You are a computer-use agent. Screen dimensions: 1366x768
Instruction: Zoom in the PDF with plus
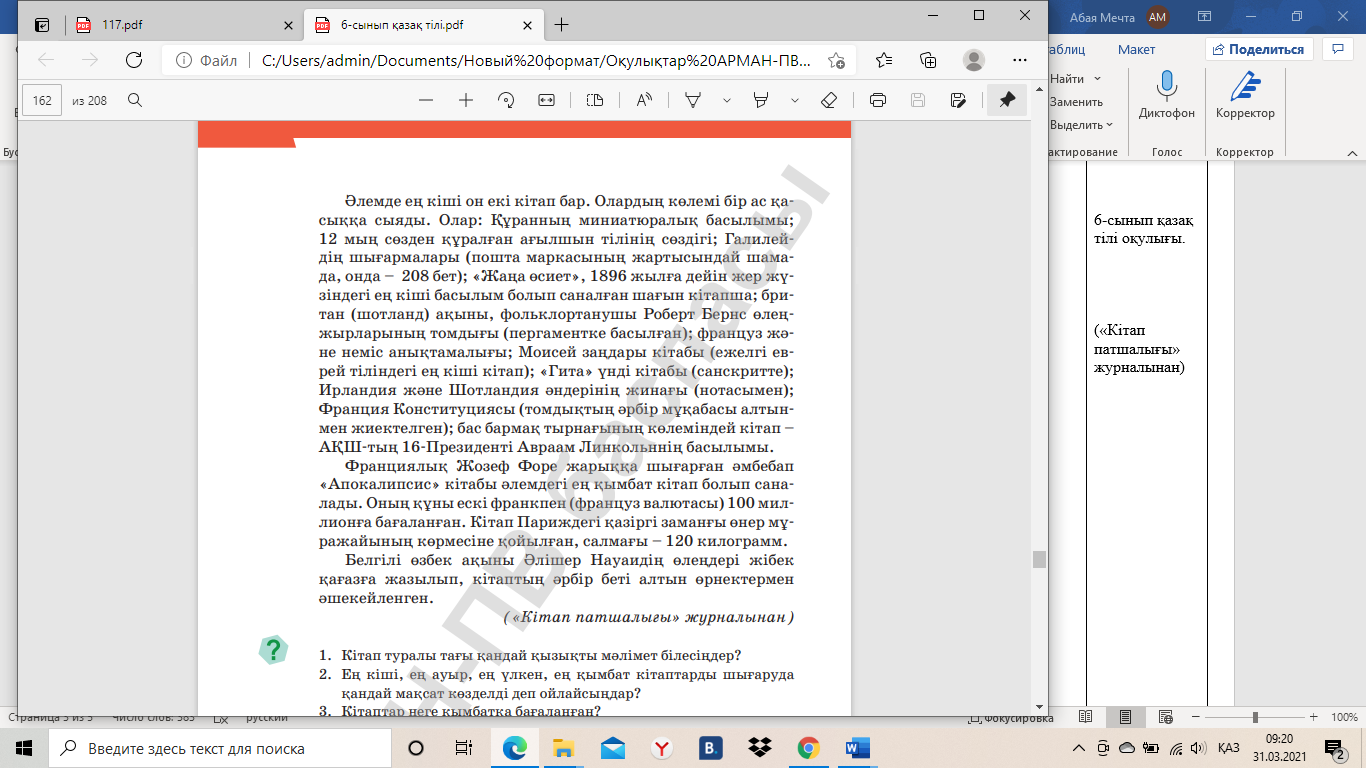point(466,100)
